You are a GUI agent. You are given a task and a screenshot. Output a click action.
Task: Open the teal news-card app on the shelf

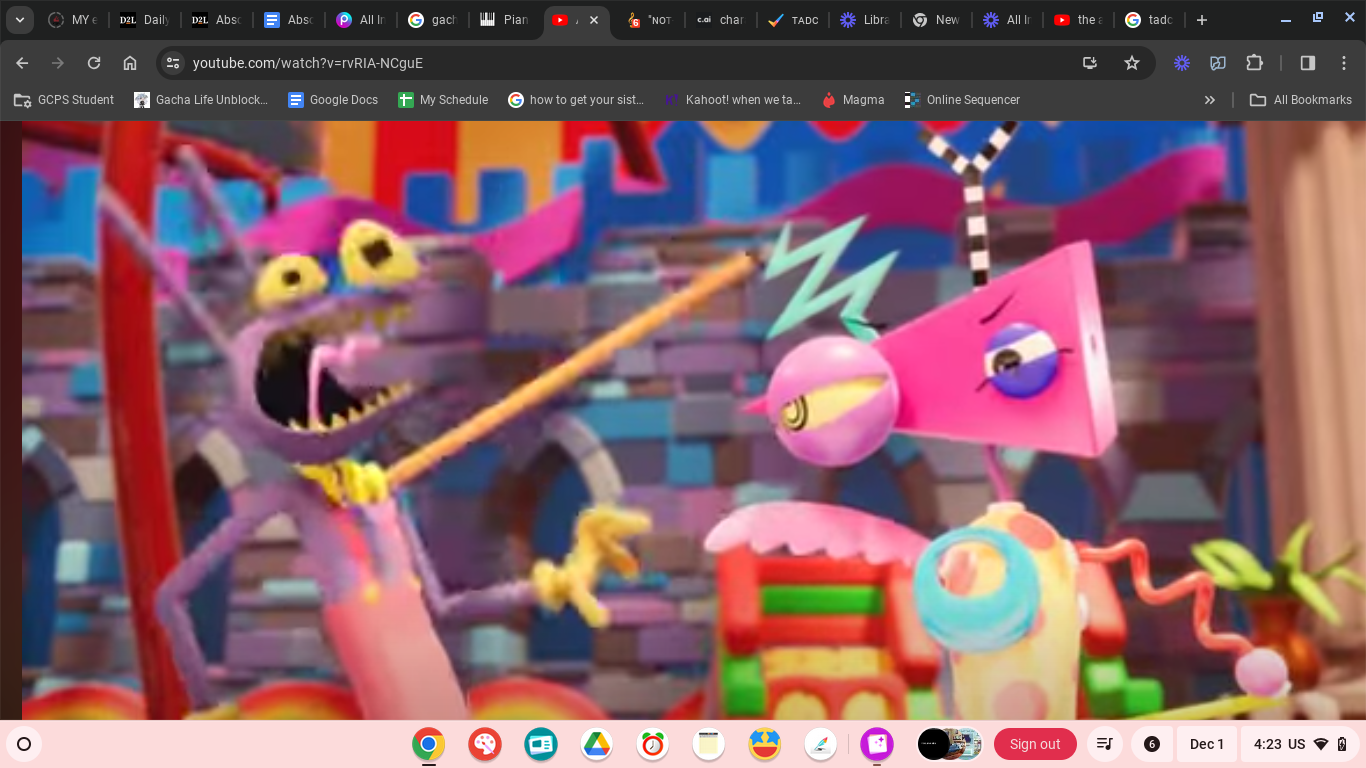pos(541,744)
